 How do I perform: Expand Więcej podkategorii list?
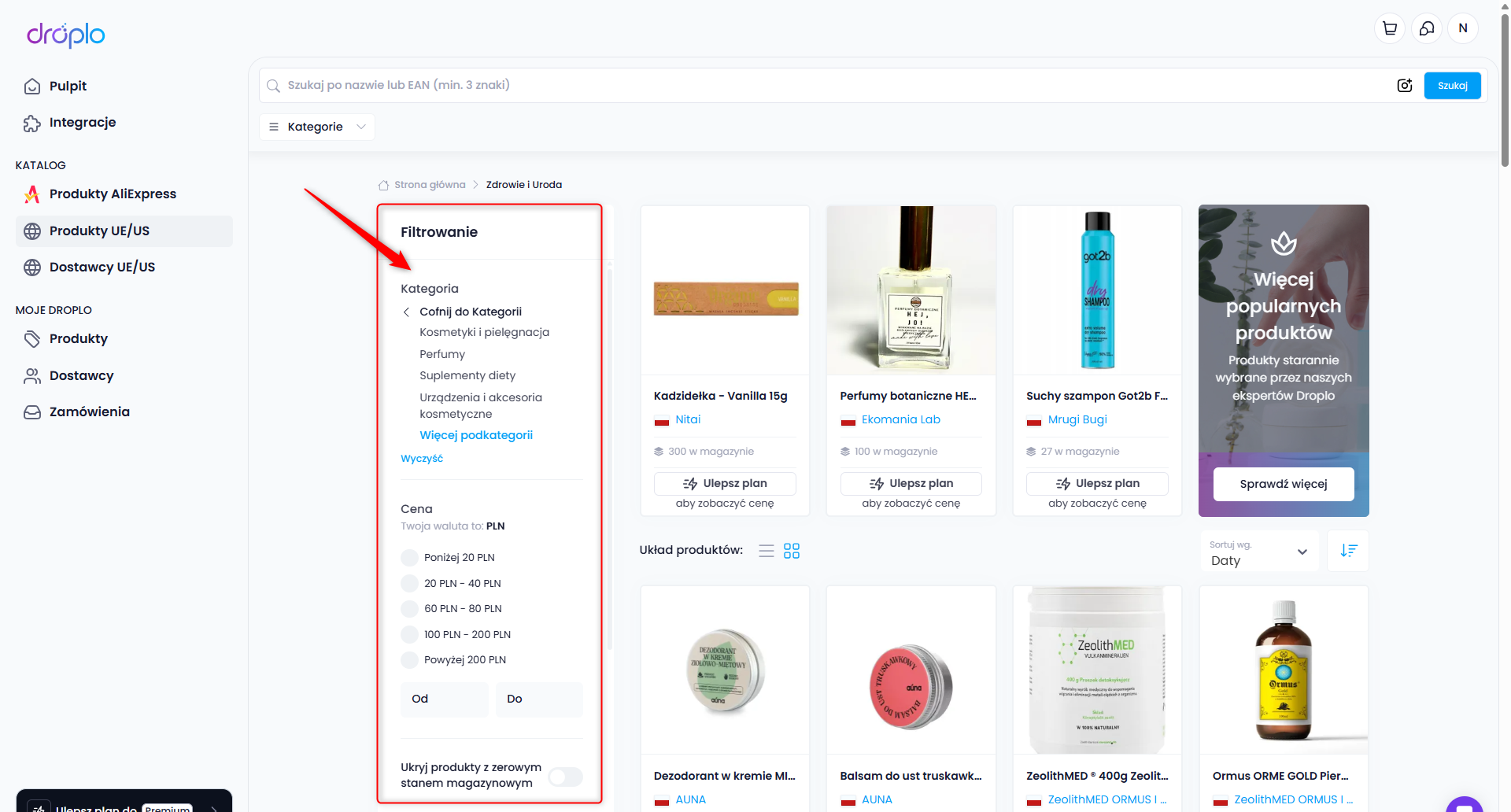coord(476,435)
